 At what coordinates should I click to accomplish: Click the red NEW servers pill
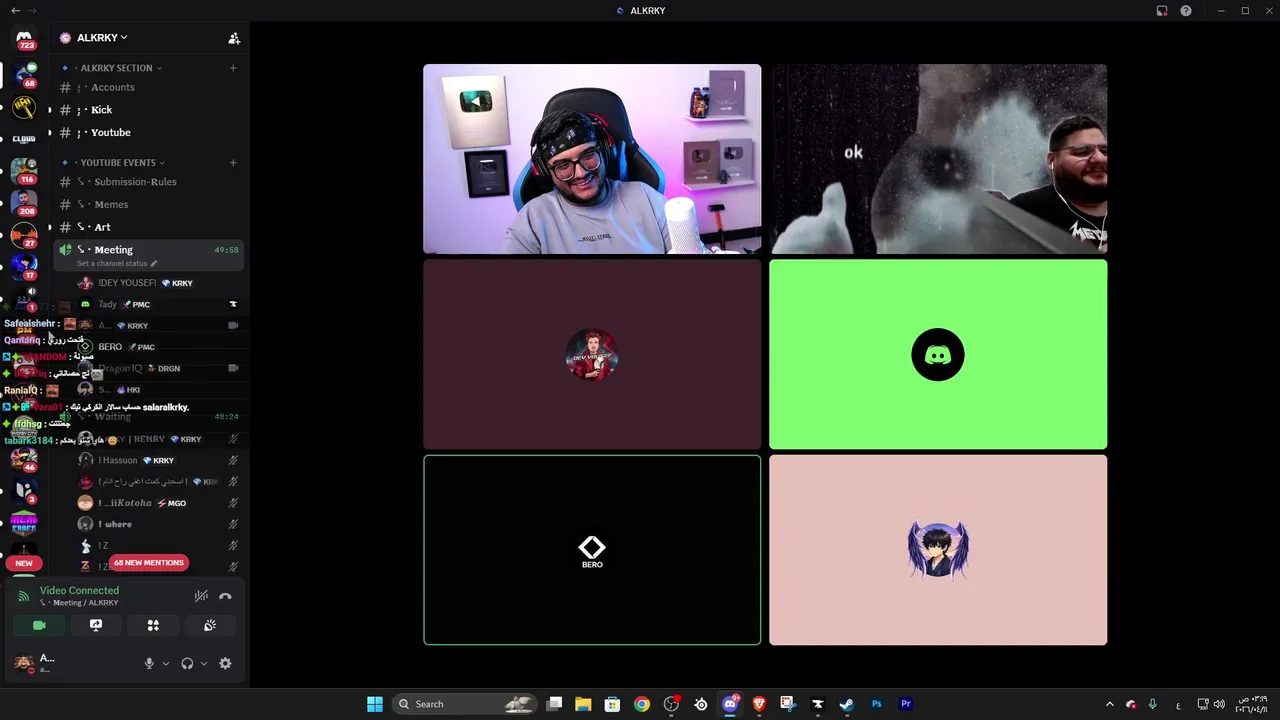click(x=24, y=563)
